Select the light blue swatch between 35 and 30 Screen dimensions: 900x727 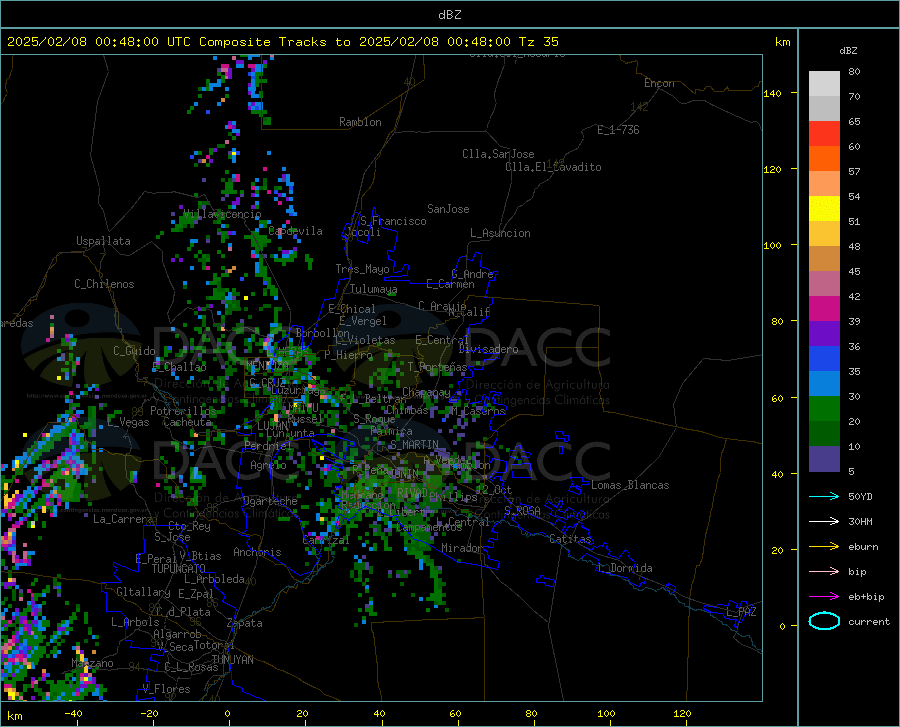tap(824, 384)
